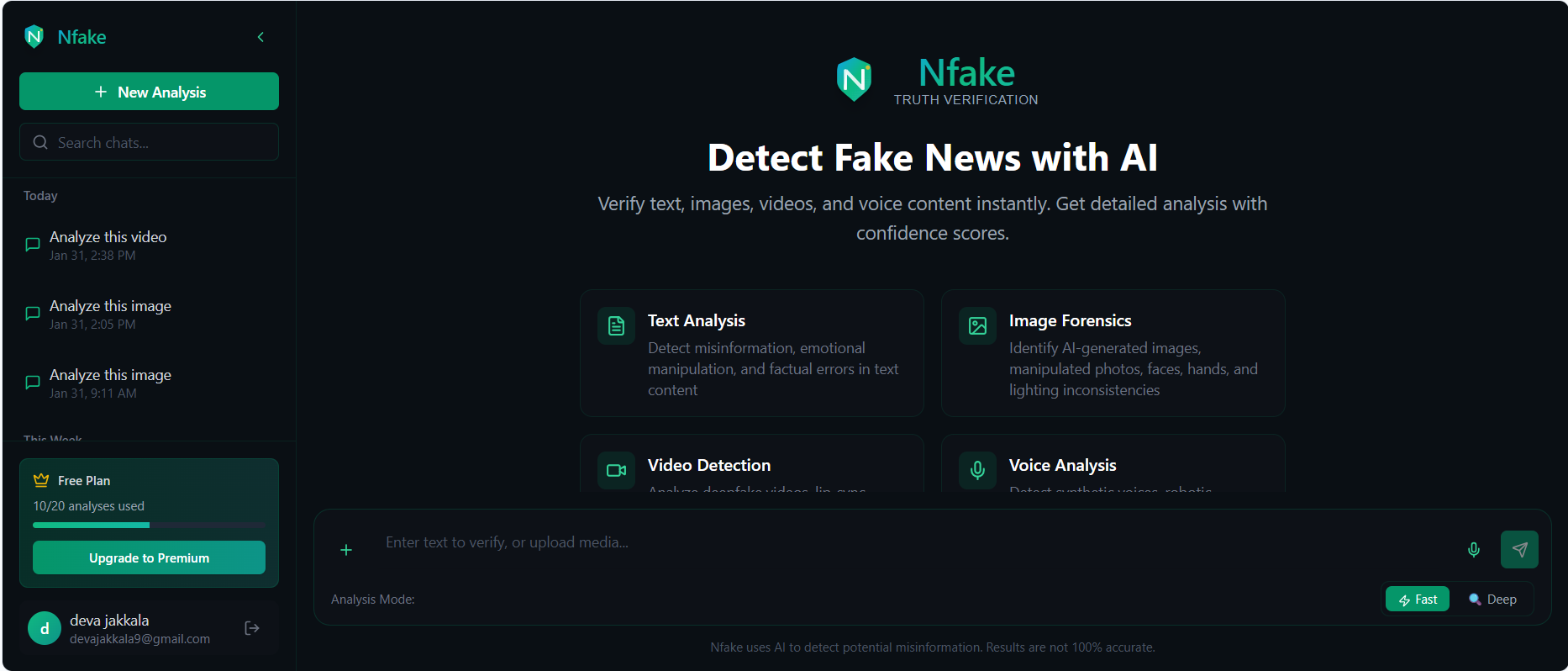Click the Image Forensics picture icon
Screen dimensions: 1568x671
click(977, 325)
